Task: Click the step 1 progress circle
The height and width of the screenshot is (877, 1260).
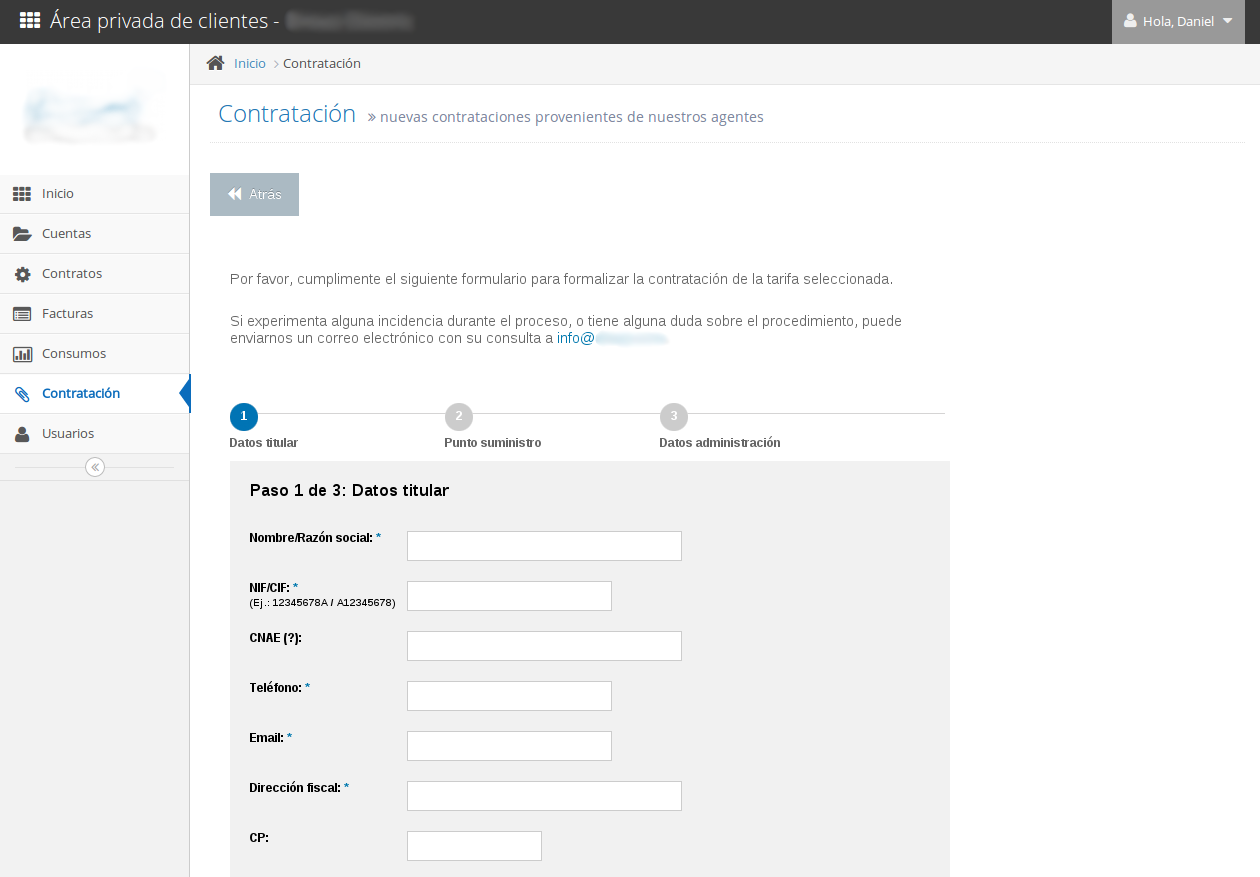Action: pos(244,416)
